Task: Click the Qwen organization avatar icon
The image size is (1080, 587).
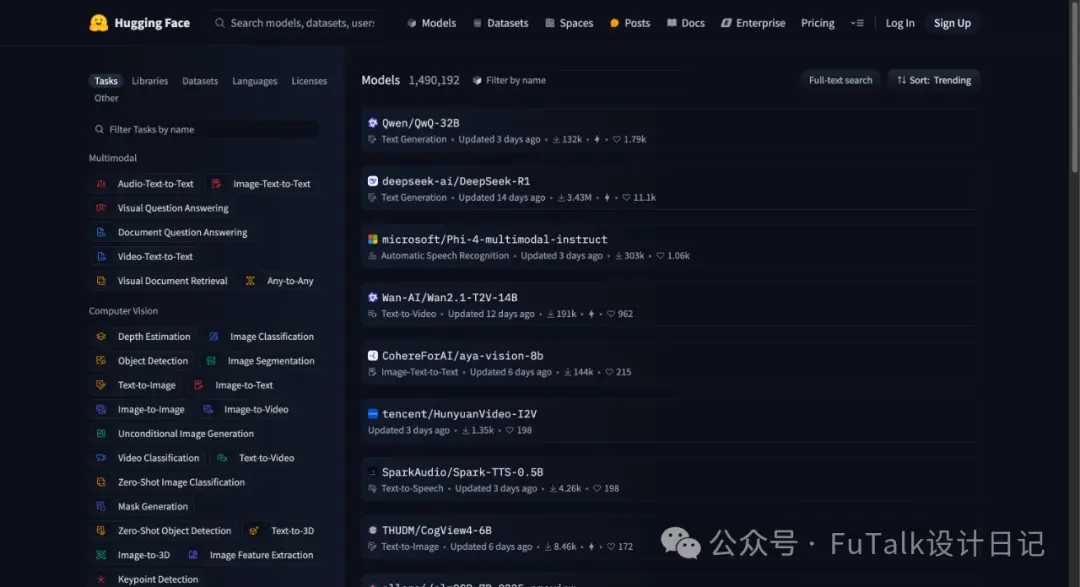Action: 373,123
